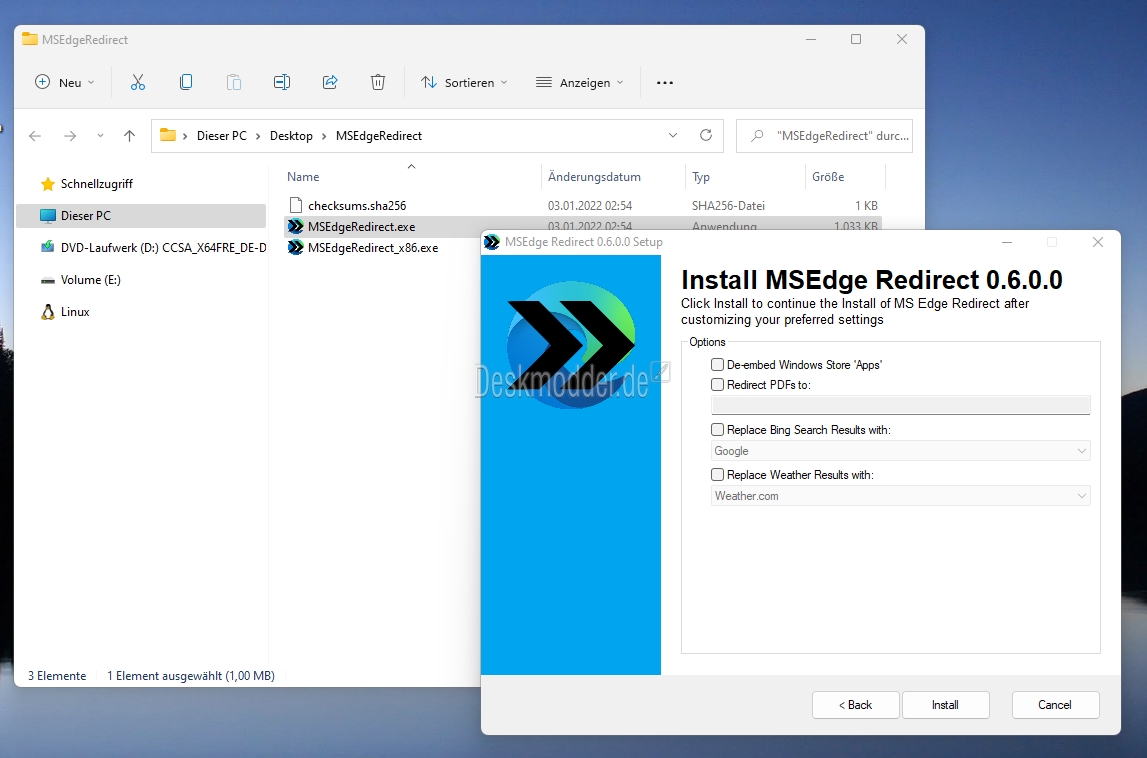The image size is (1147, 758).
Task: Click the Paste clipboard icon in Explorer toolbar
Action: (x=234, y=83)
